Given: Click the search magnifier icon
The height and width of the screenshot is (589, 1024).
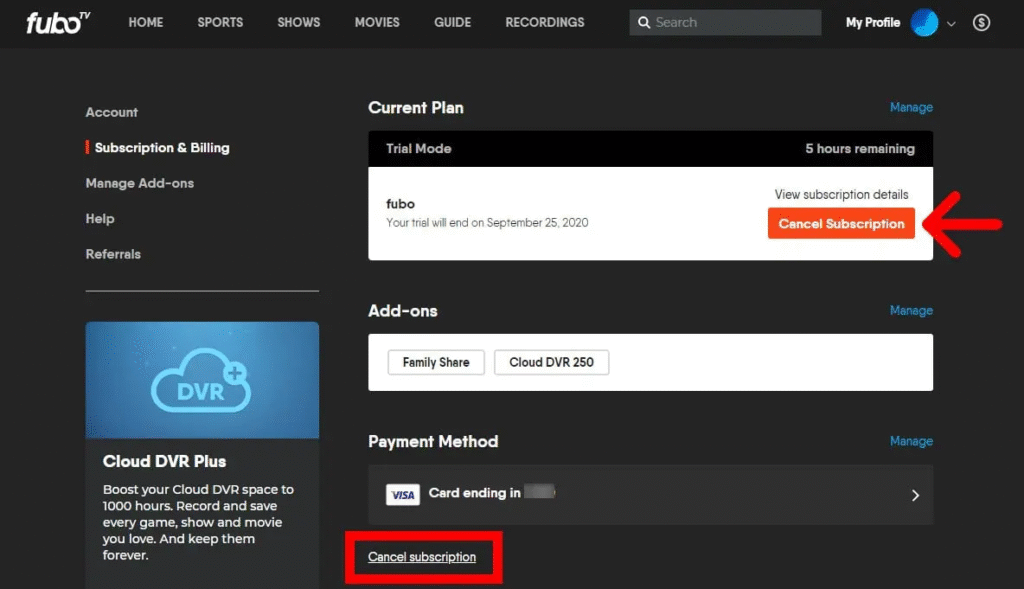Looking at the screenshot, I should [x=645, y=23].
